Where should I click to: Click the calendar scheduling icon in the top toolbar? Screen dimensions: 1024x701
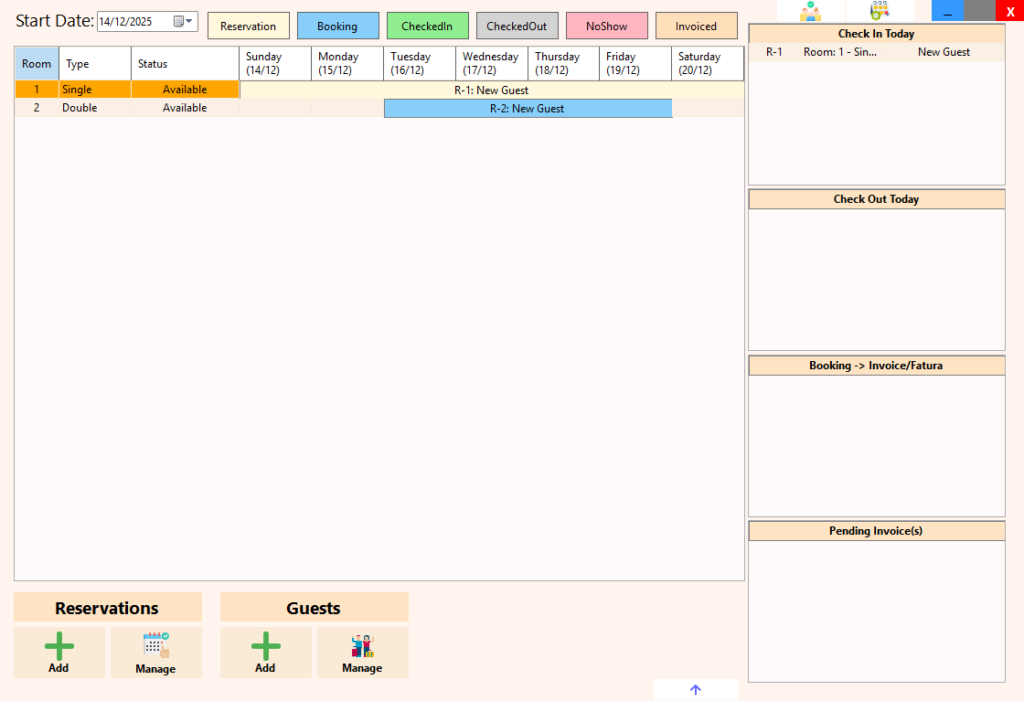(x=880, y=11)
